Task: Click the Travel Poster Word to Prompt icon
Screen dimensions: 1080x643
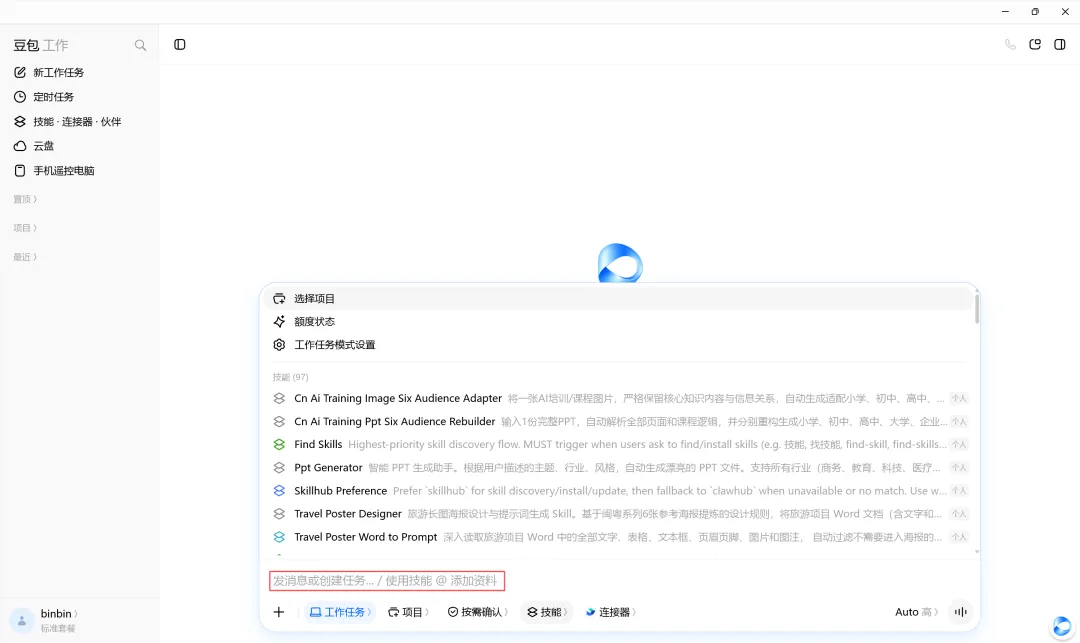Action: pos(279,537)
